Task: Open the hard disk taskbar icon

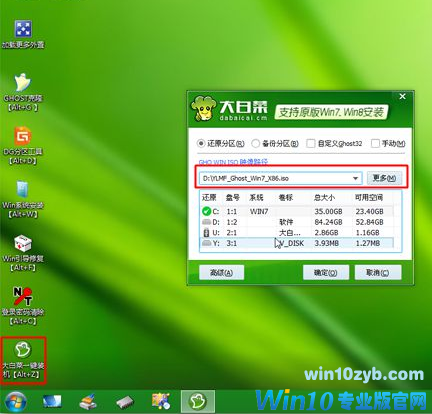Action: pos(125,402)
